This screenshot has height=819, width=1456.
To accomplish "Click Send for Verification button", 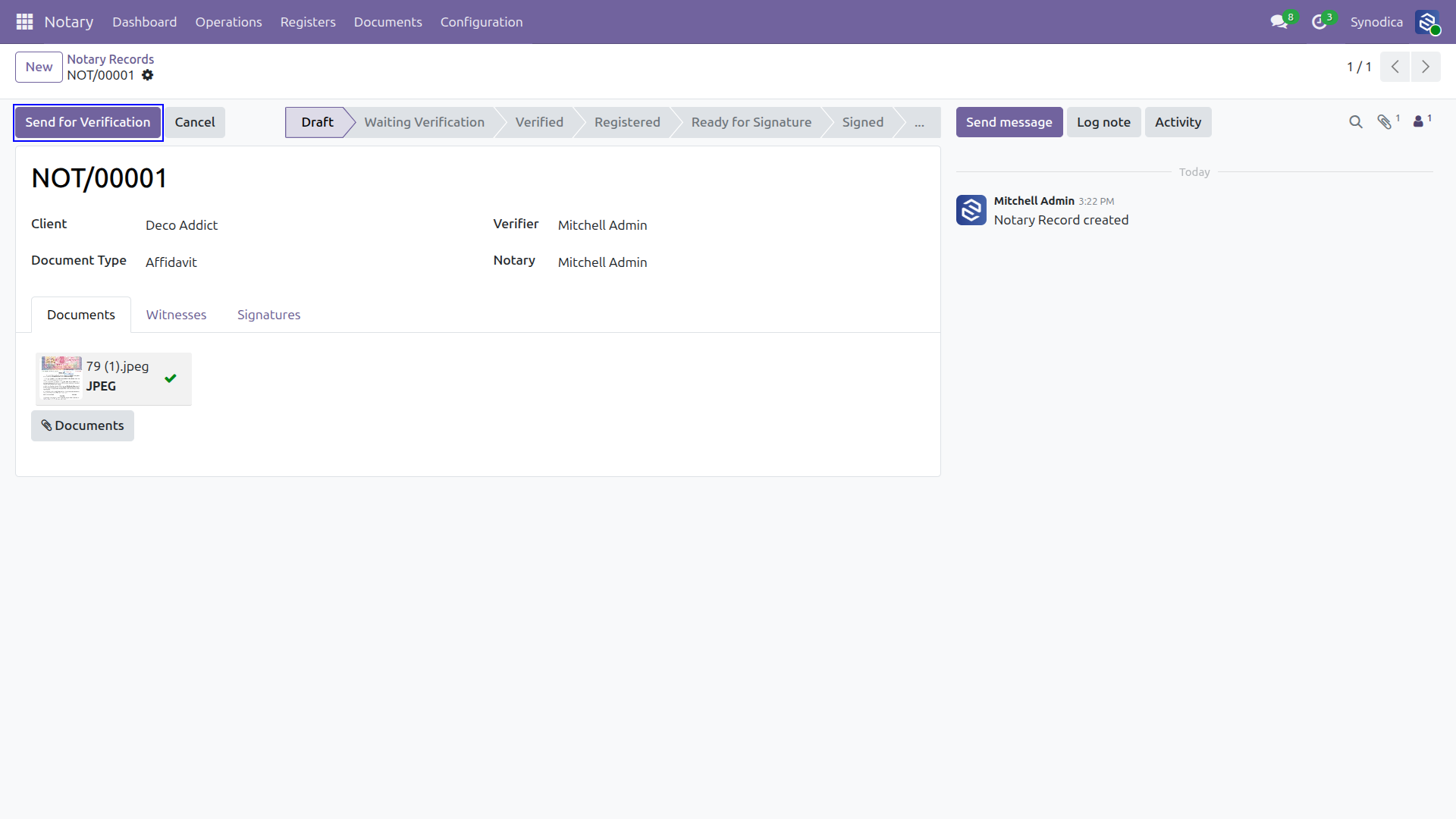I will [88, 122].
